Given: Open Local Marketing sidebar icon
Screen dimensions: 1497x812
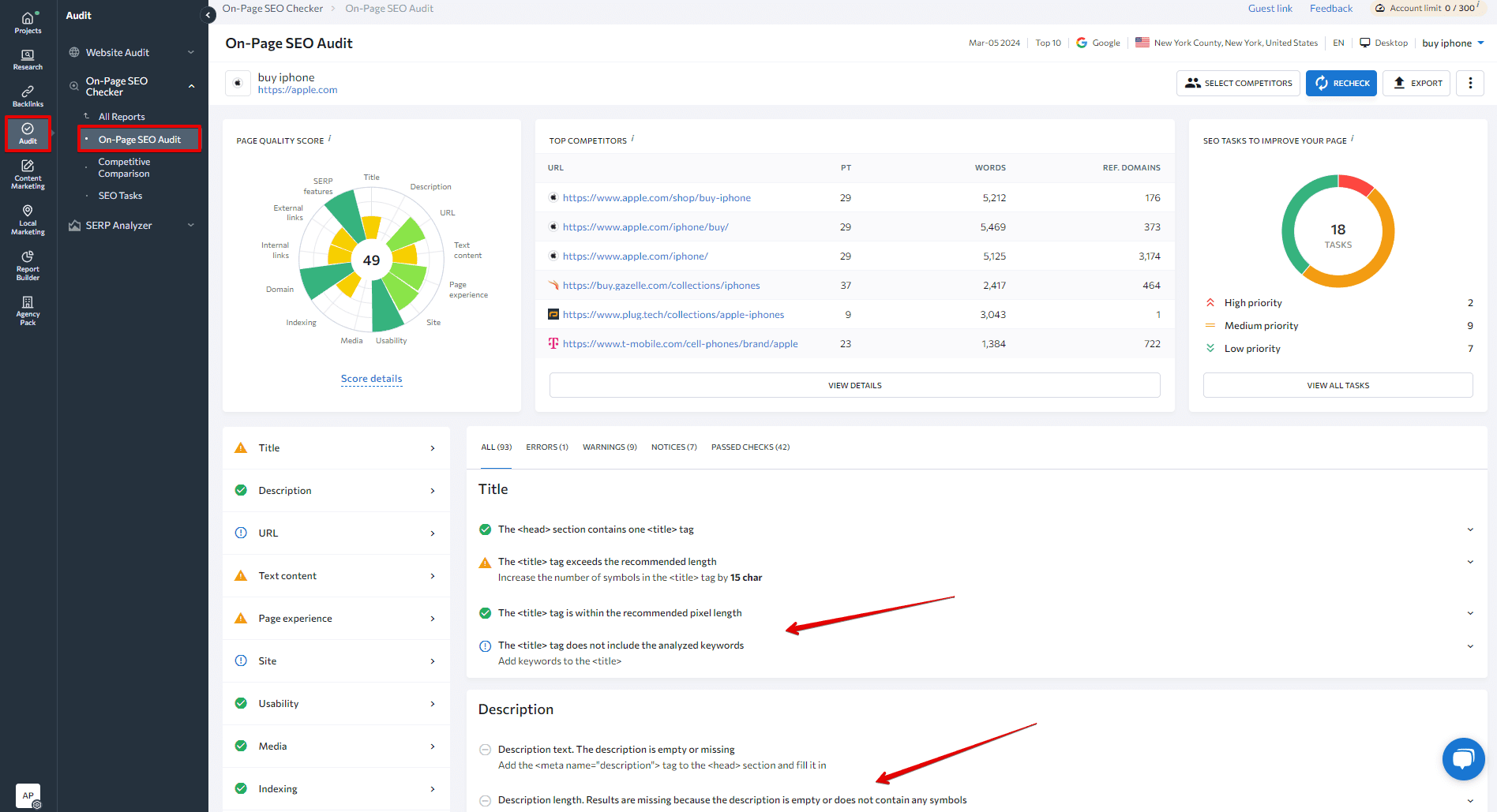Looking at the screenshot, I should (28, 219).
